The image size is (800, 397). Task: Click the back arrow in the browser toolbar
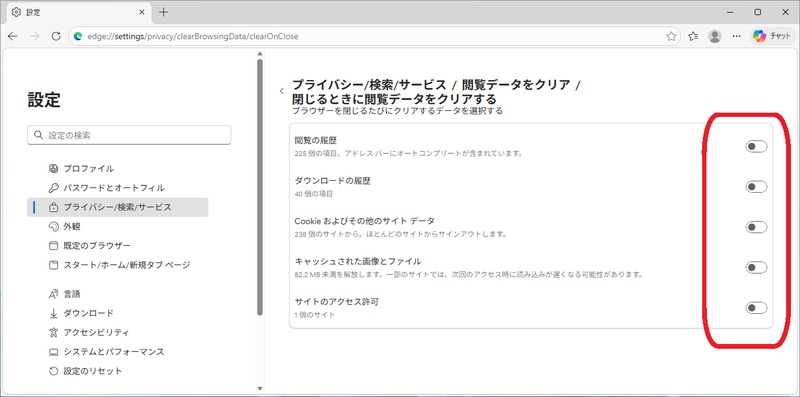tap(13, 36)
